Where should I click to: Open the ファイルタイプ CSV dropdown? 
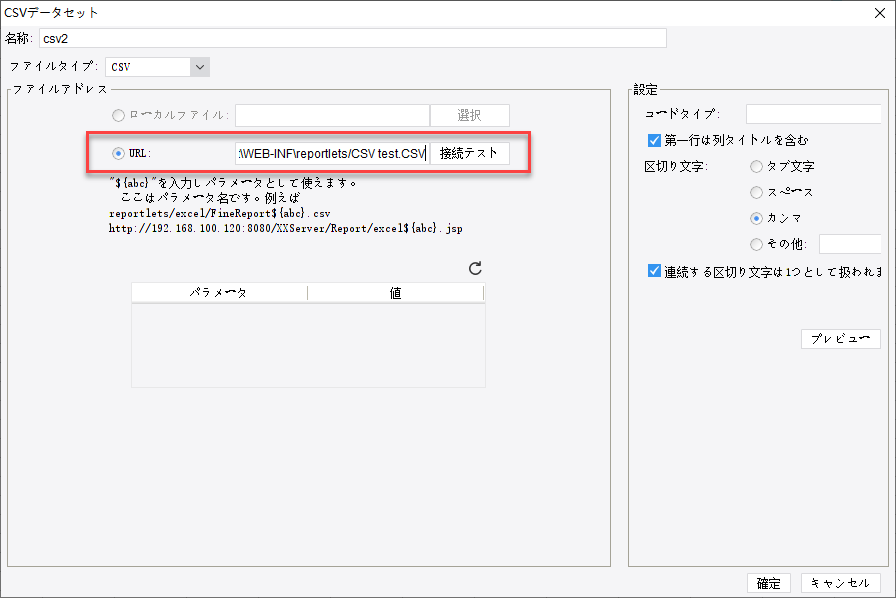(199, 67)
